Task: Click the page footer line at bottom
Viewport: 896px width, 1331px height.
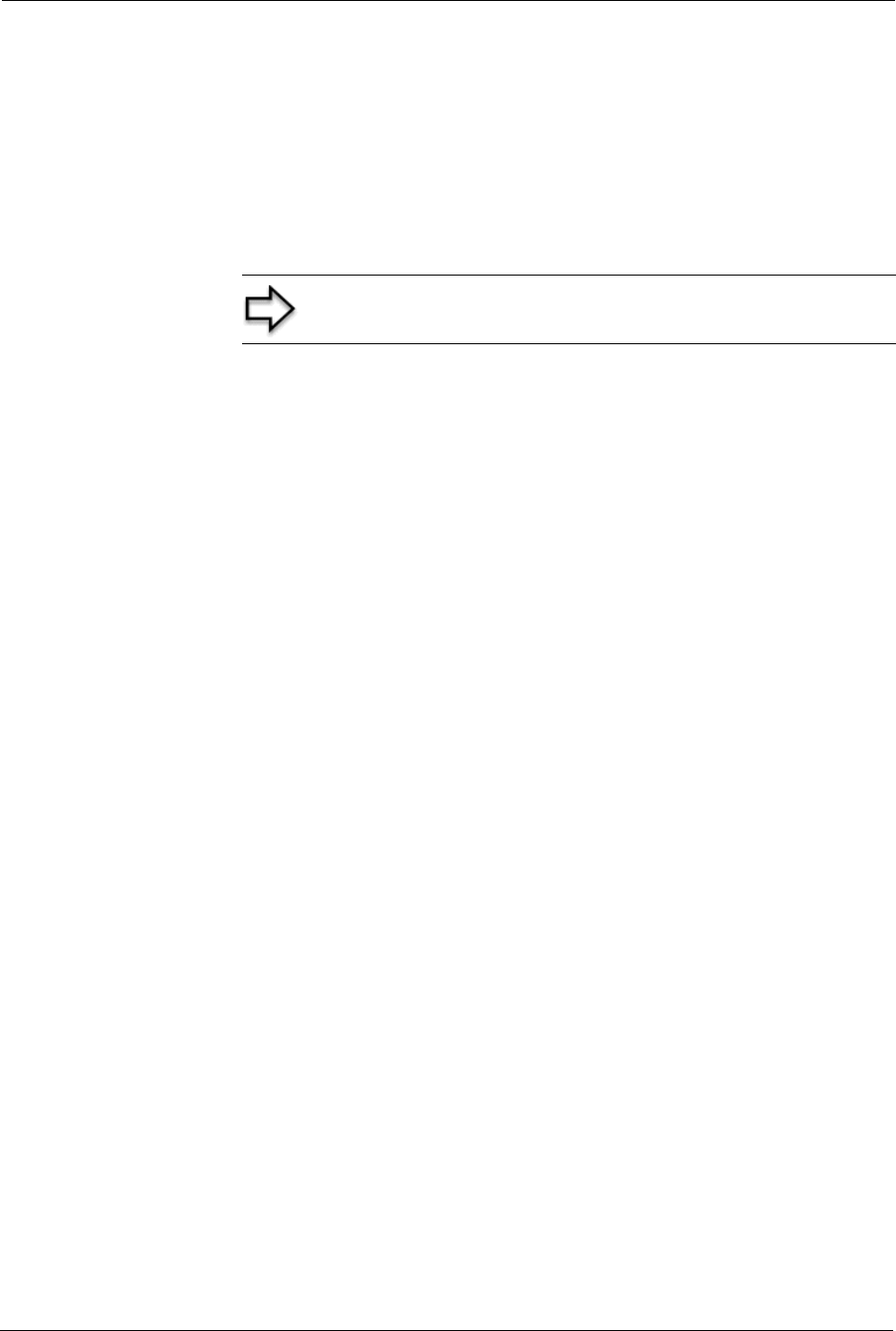Action: click(448, 1329)
